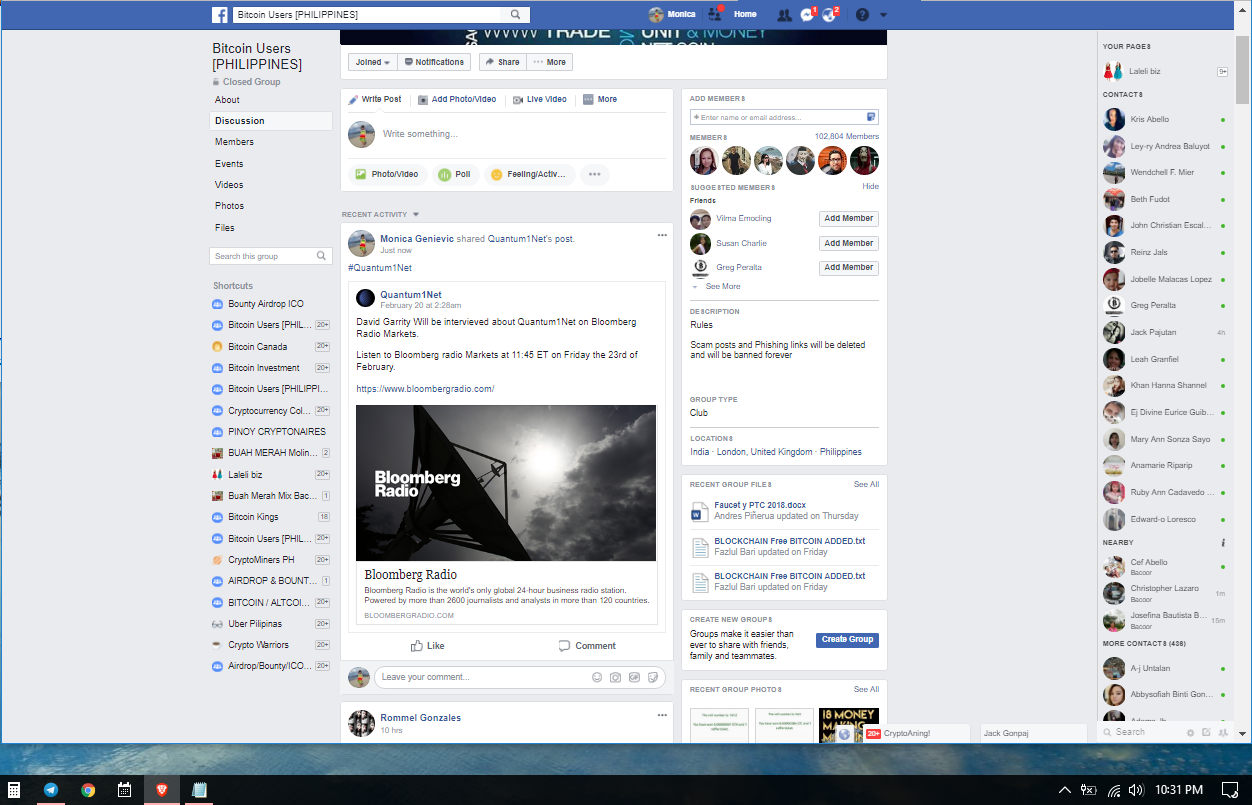Image resolution: width=1252 pixels, height=805 pixels.
Task: Insert an emoji in the comment box
Action: tap(597, 677)
